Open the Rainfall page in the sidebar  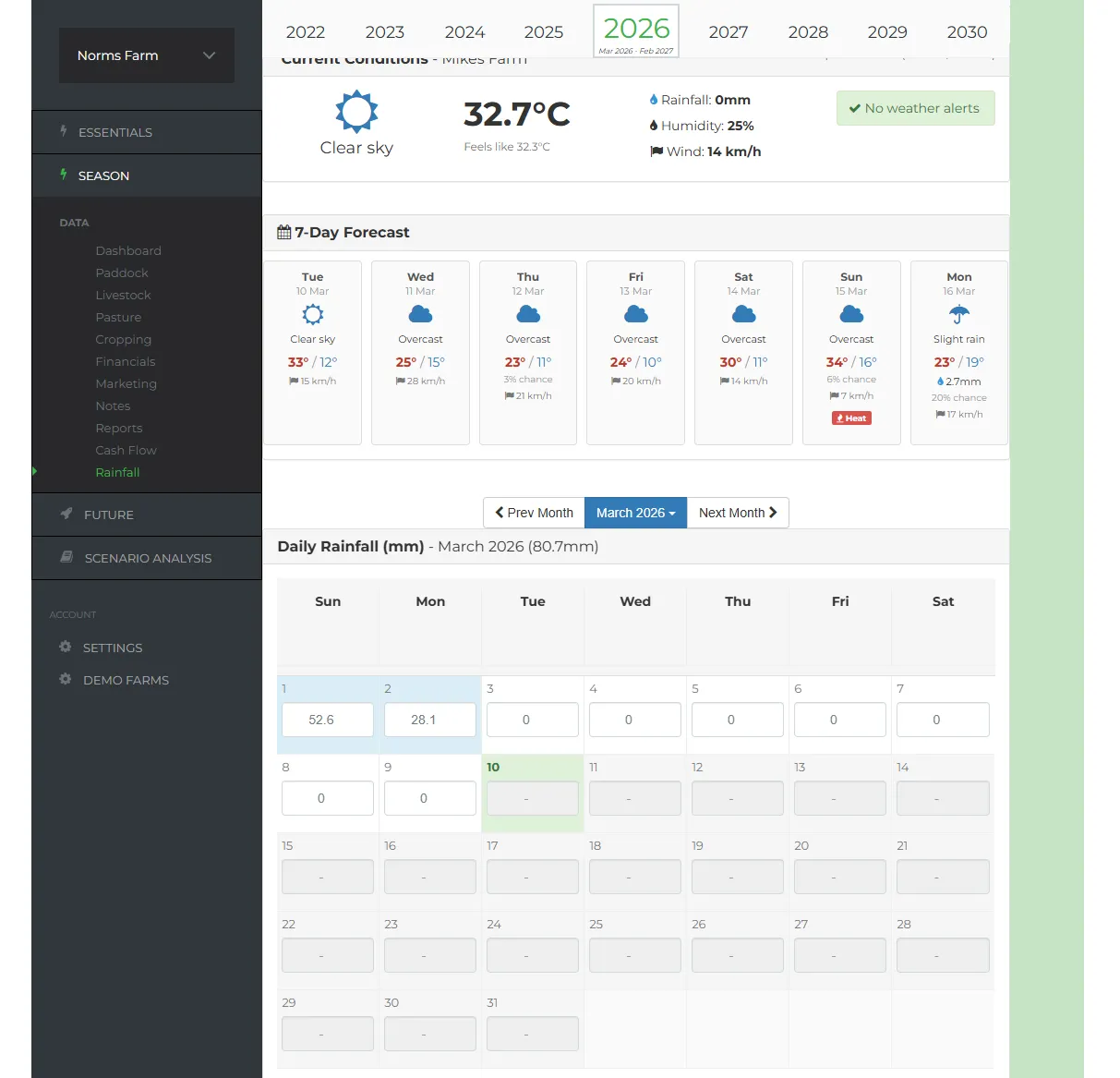point(118,472)
